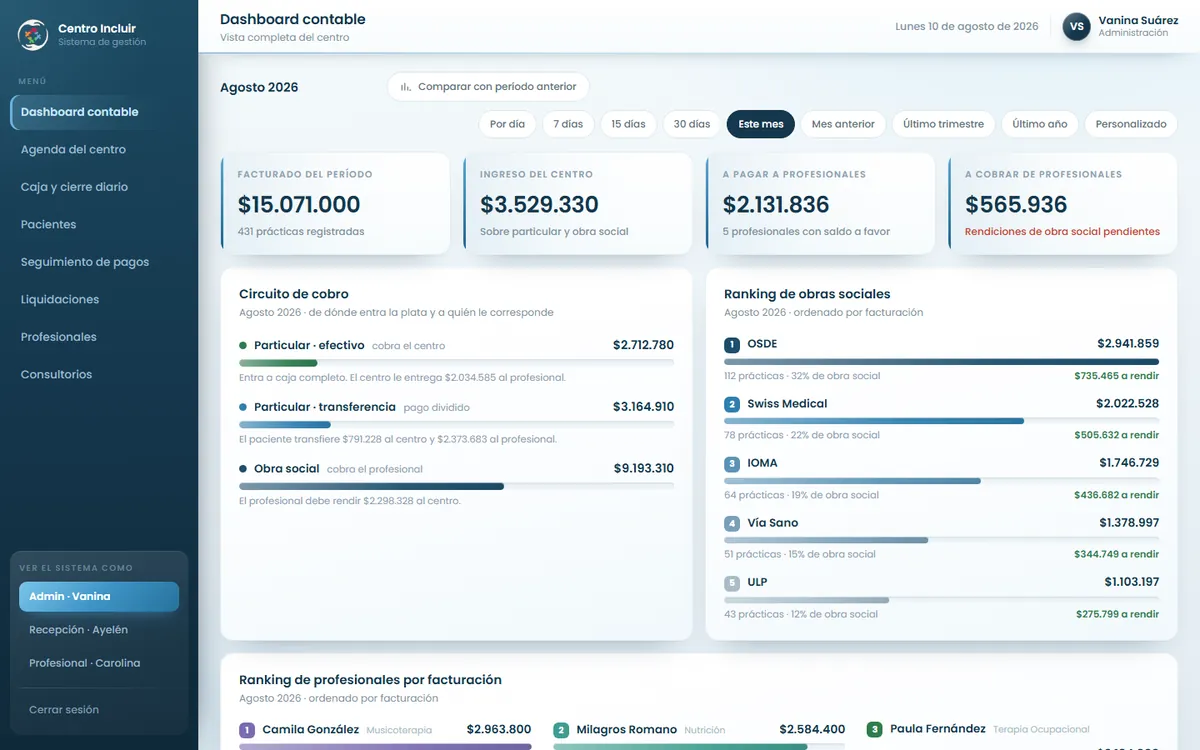Open Profesionales in the sidebar
Viewport: 1200px width, 750px height.
click(99, 337)
